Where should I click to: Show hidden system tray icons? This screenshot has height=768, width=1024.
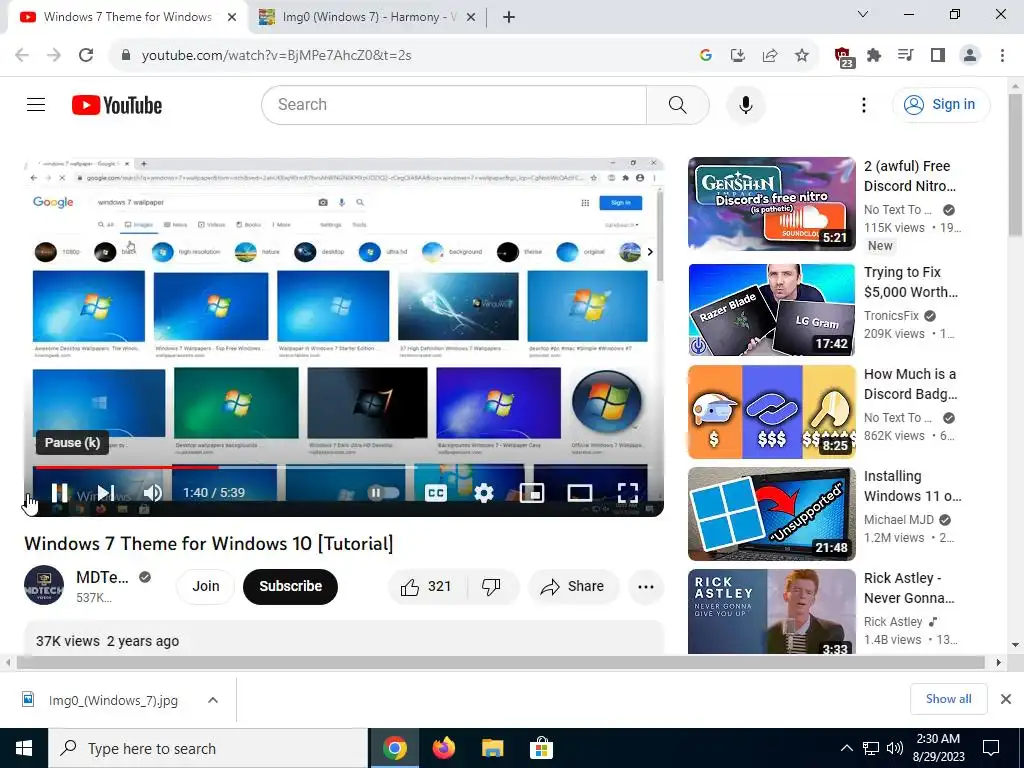click(846, 748)
